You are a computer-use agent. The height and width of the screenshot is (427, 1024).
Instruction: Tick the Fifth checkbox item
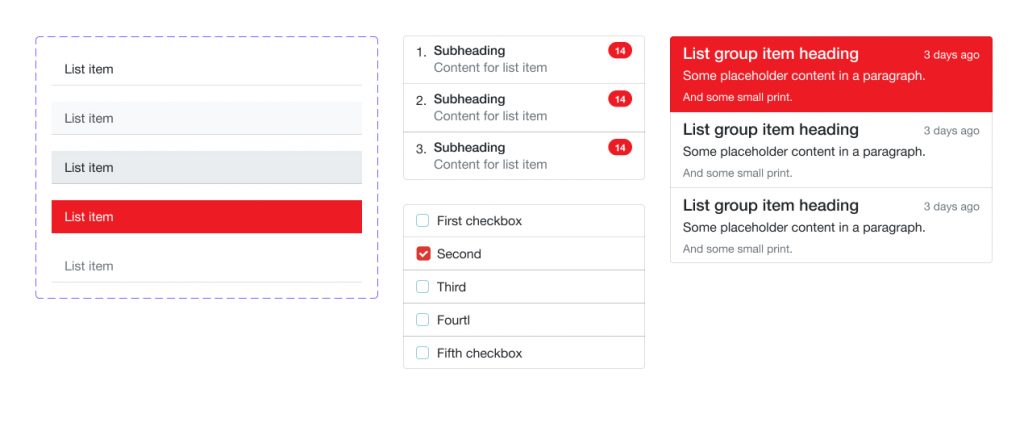tap(423, 353)
